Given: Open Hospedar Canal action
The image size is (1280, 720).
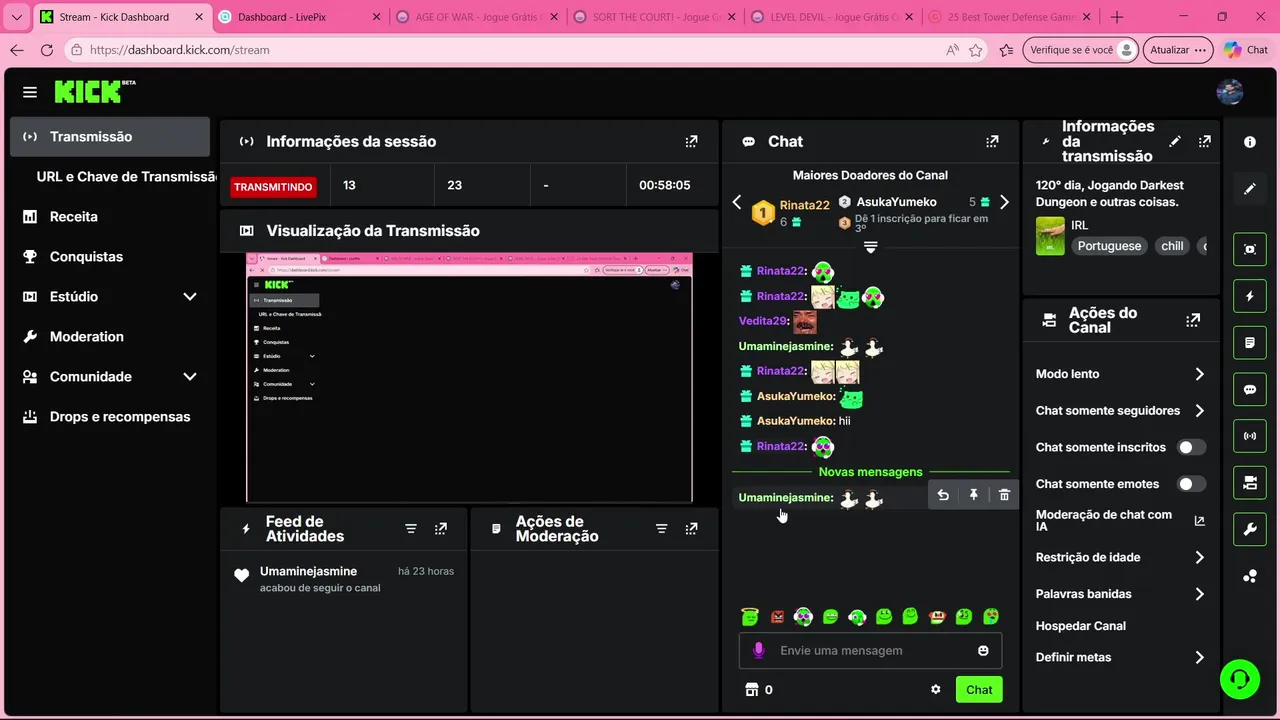Looking at the screenshot, I should [x=1081, y=626].
